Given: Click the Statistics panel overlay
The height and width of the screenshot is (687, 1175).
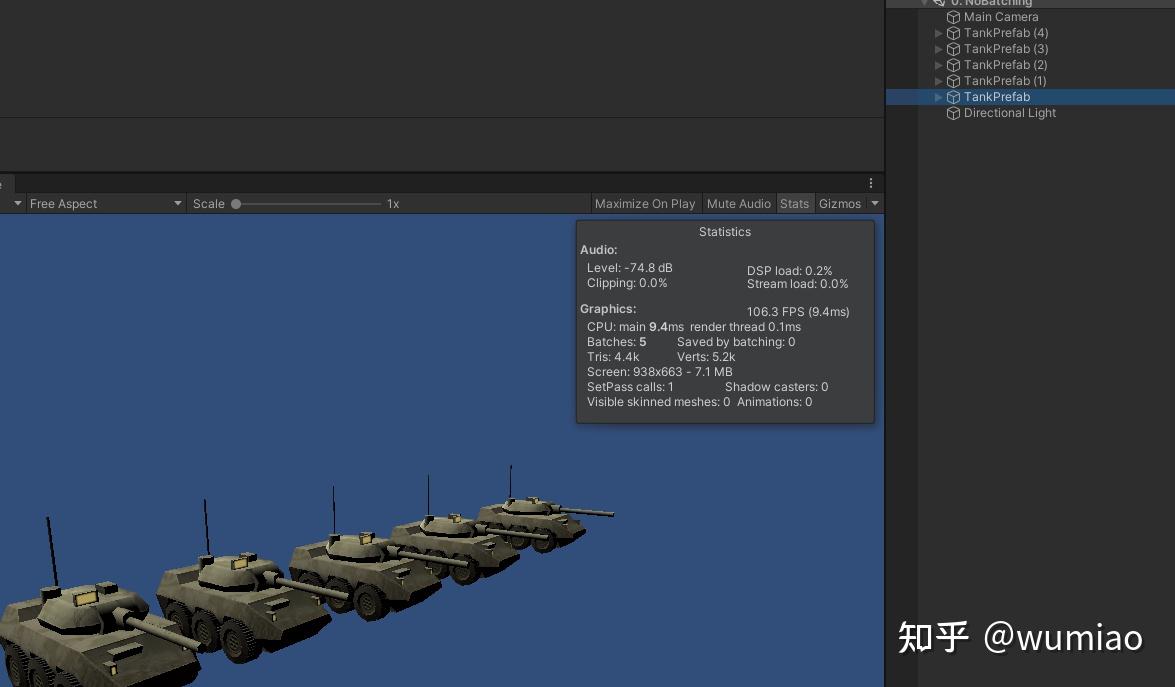Looking at the screenshot, I should pyautogui.click(x=725, y=320).
